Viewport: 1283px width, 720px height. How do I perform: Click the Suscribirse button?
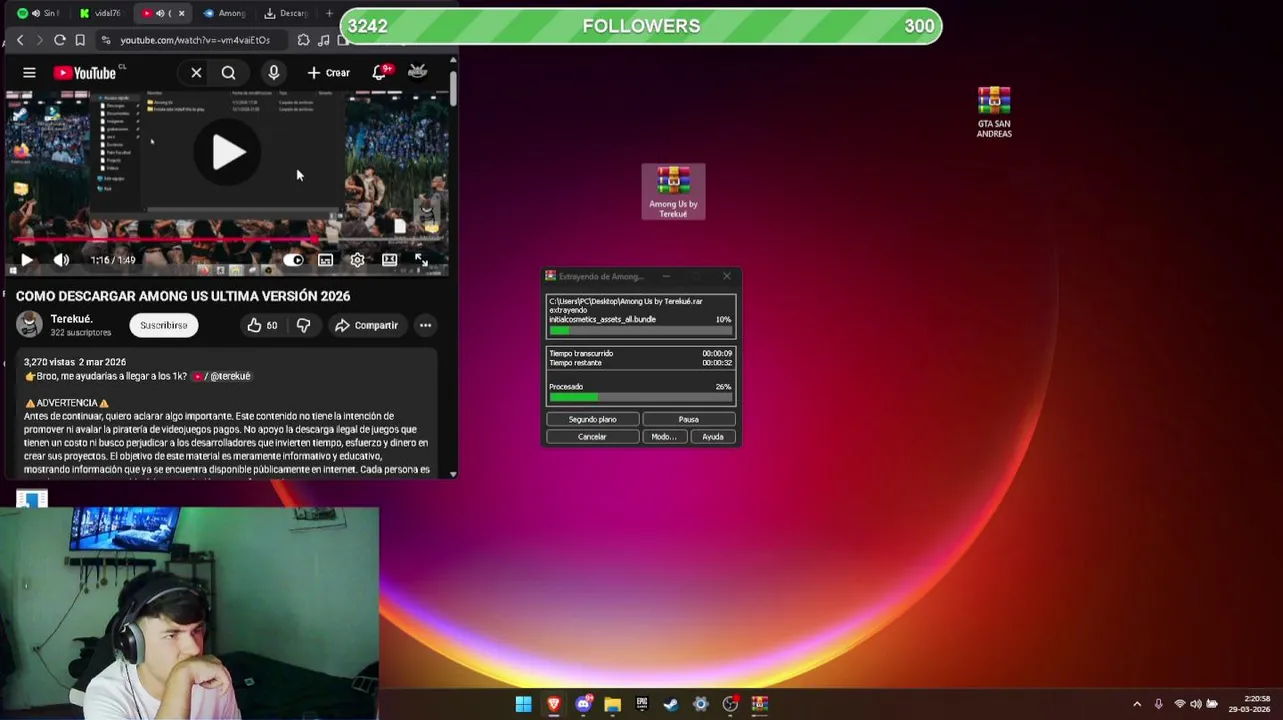pos(163,325)
